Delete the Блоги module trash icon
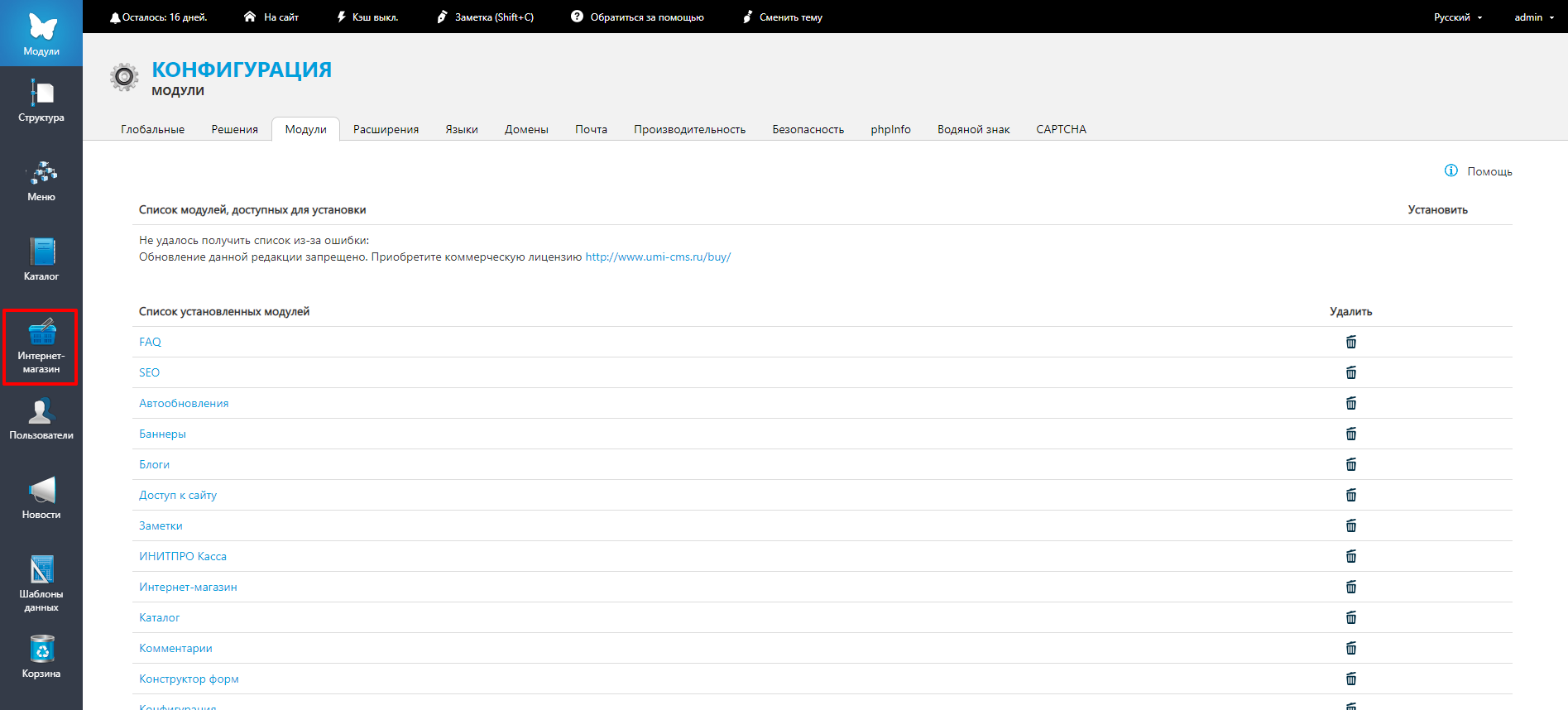The image size is (1568, 710). (1351, 464)
